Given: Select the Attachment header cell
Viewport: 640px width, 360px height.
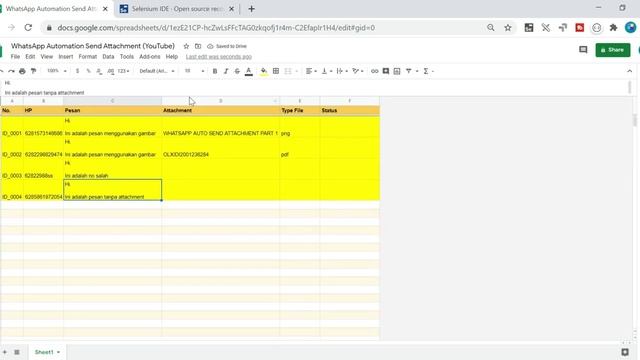Looking at the screenshot, I should coord(220,110).
